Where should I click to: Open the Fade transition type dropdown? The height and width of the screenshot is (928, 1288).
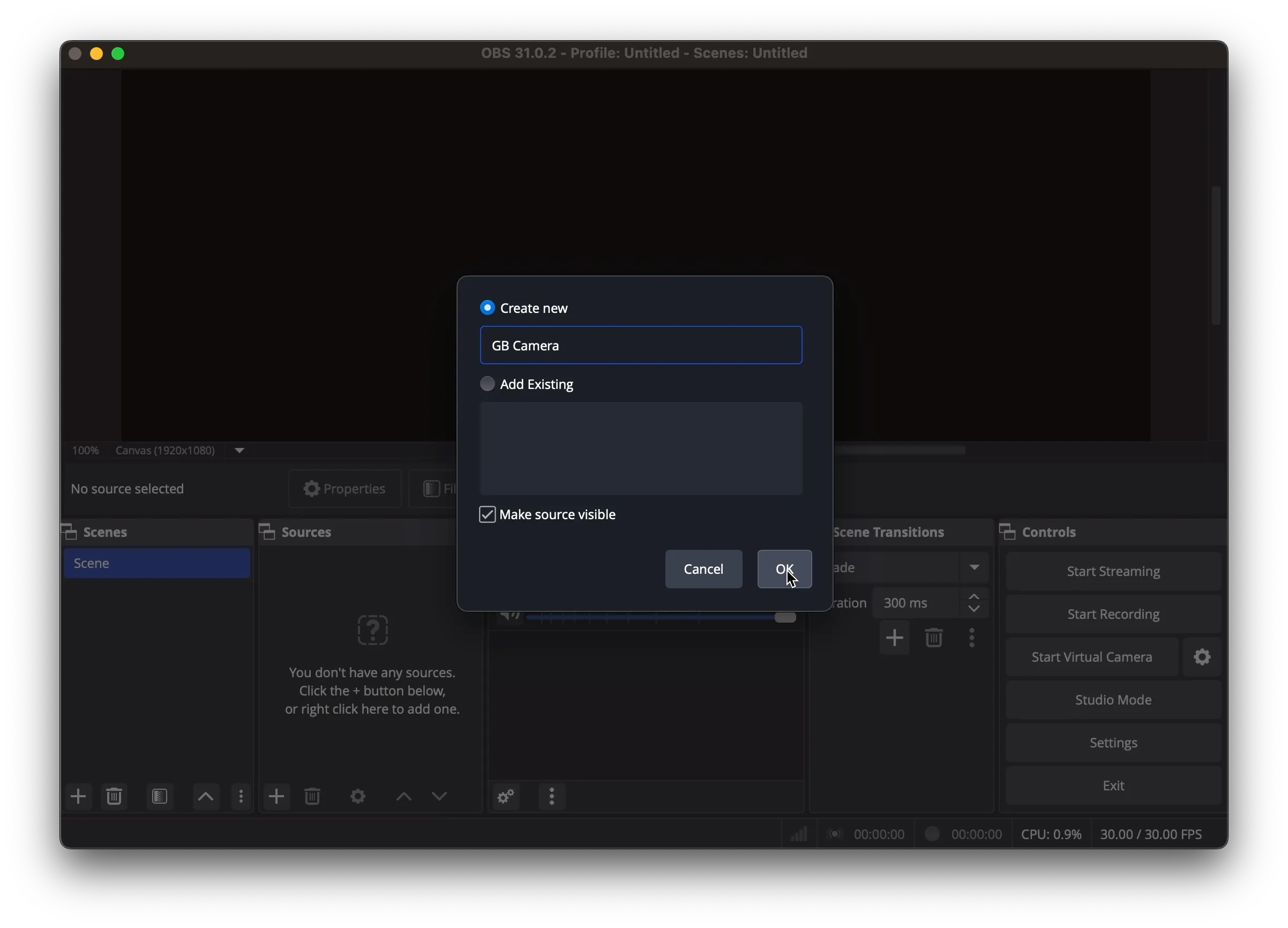pyautogui.click(x=975, y=567)
